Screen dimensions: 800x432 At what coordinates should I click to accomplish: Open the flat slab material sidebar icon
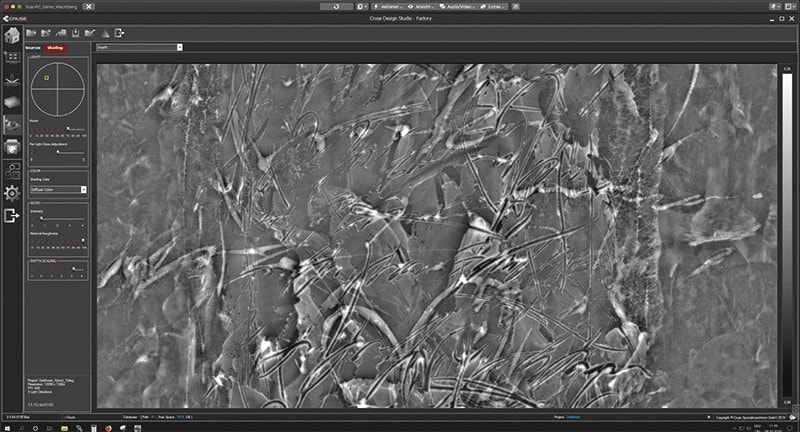12,103
